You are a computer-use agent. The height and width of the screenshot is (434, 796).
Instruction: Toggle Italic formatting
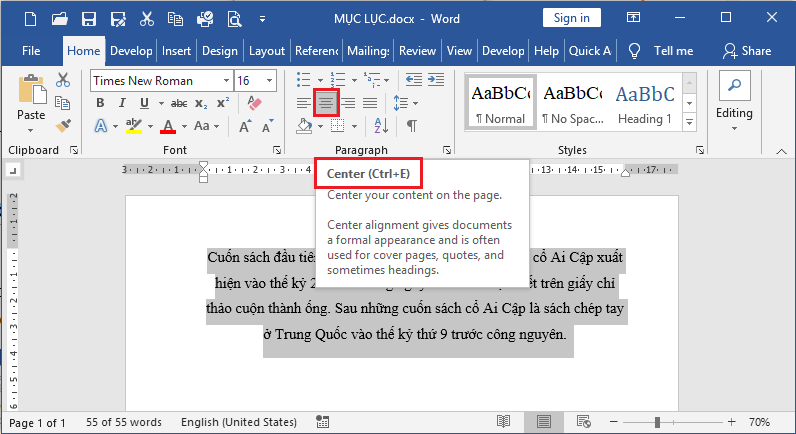pos(122,103)
